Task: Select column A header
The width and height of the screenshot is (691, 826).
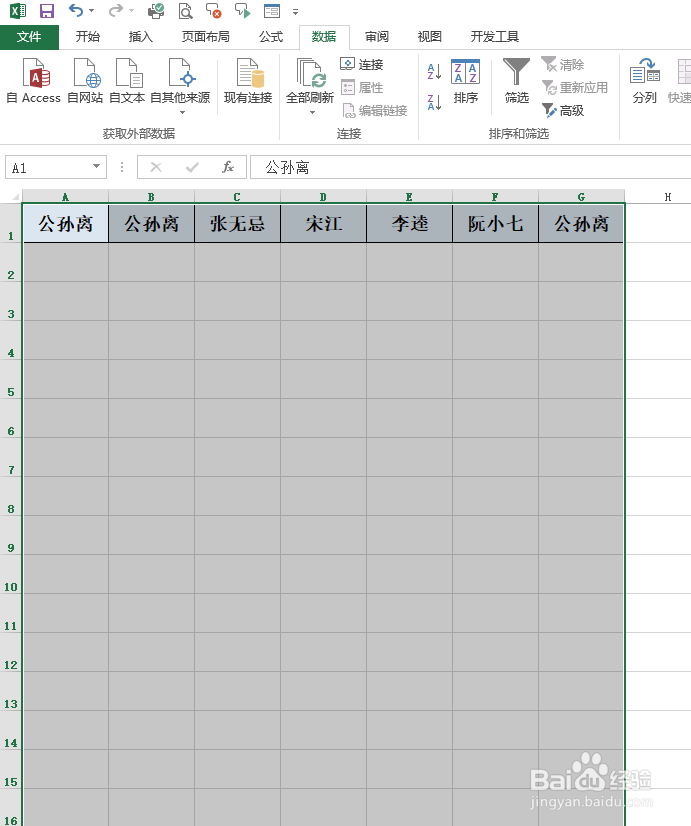Action: click(65, 196)
